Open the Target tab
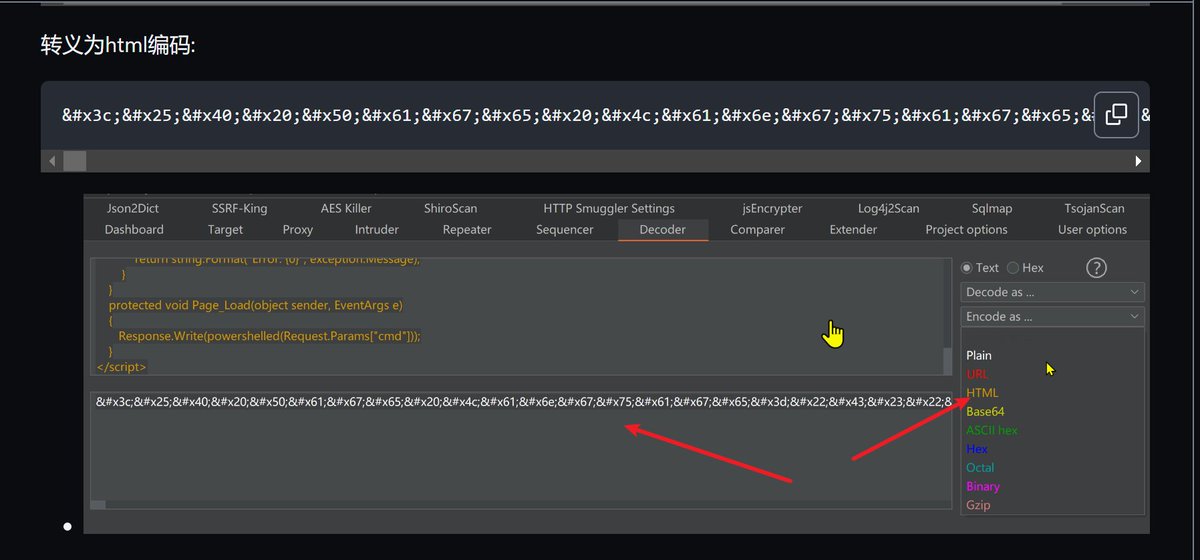The height and width of the screenshot is (560, 1200). 225,229
